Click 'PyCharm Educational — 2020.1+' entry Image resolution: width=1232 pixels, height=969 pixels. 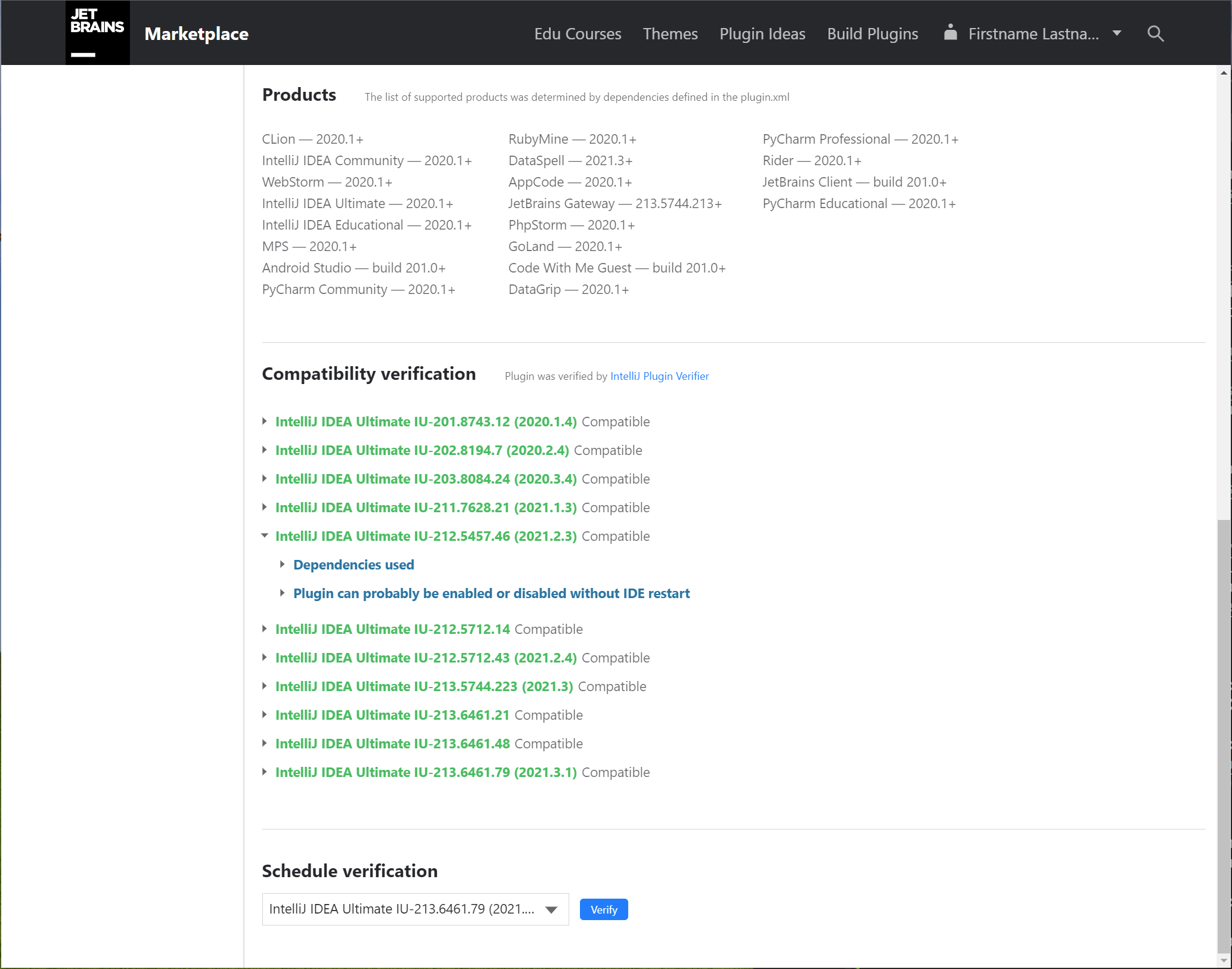point(859,203)
